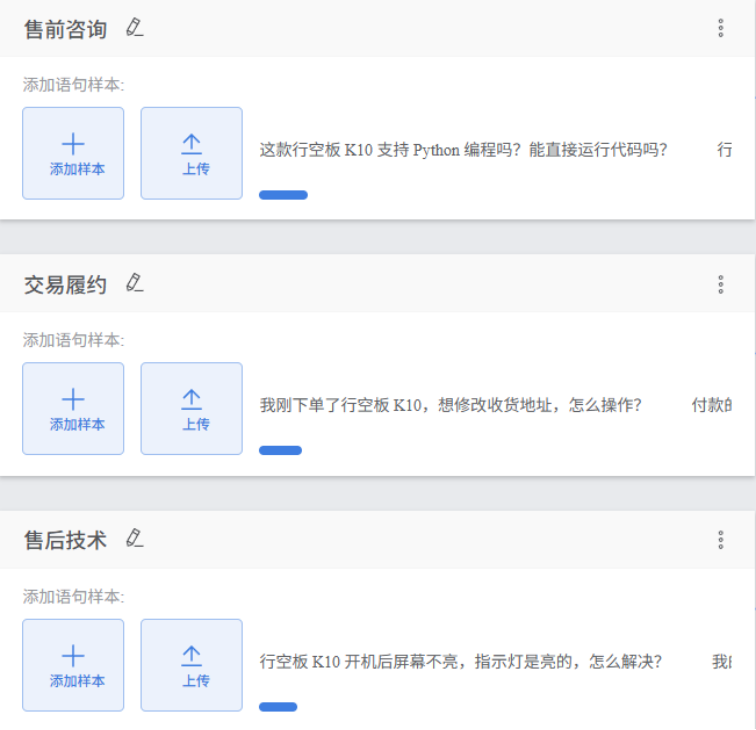Image resolution: width=756 pixels, height=730 pixels.
Task: Click the upload button in the 售后技术 section
Action: (191, 665)
